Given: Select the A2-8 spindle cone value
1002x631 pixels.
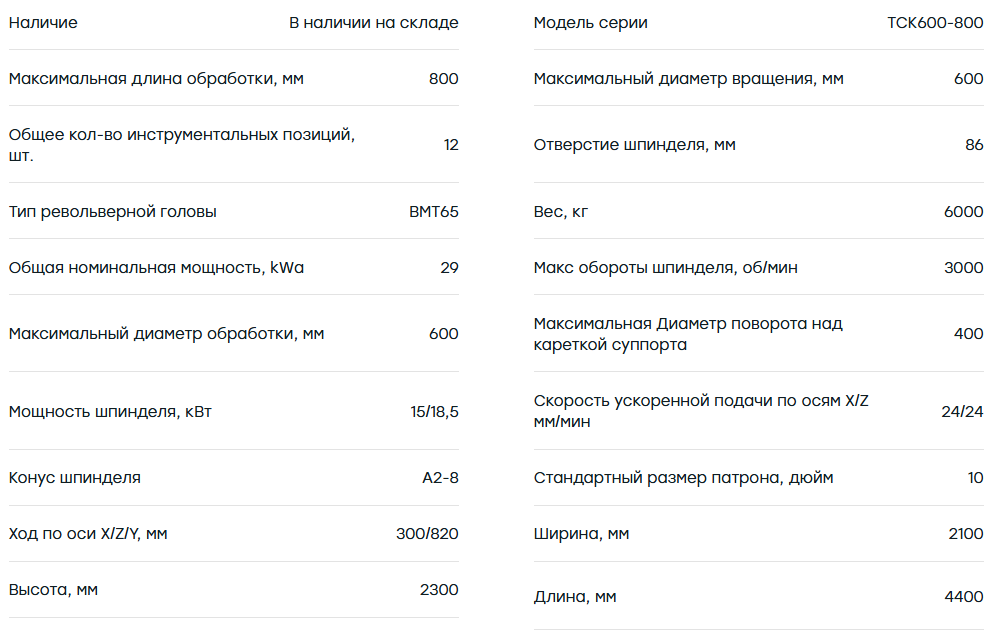Looking at the screenshot, I should (x=440, y=478).
